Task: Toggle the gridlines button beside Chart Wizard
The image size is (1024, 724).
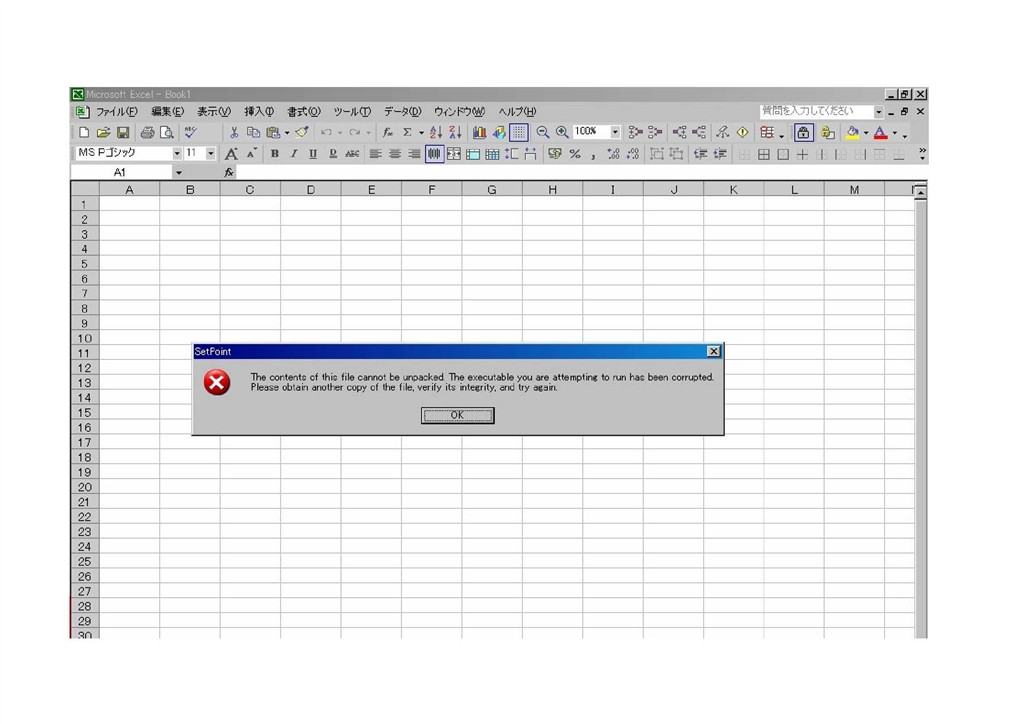Action: point(519,133)
